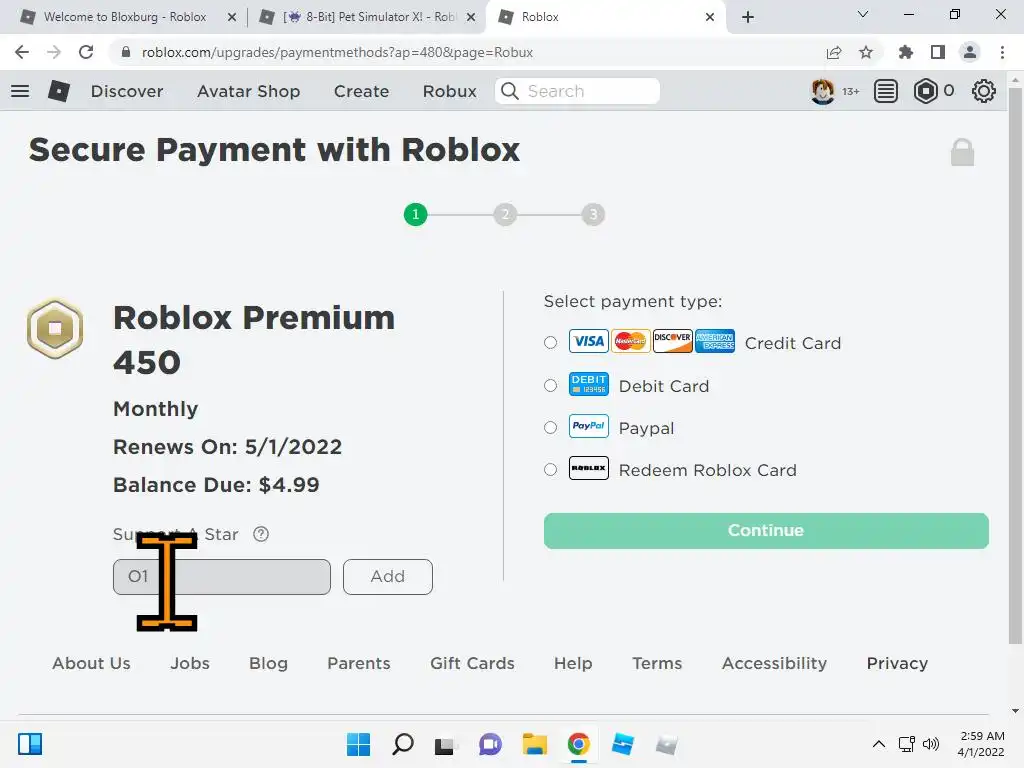Toggle the Chrome side panel icon
This screenshot has width=1024, height=768.
point(938,52)
